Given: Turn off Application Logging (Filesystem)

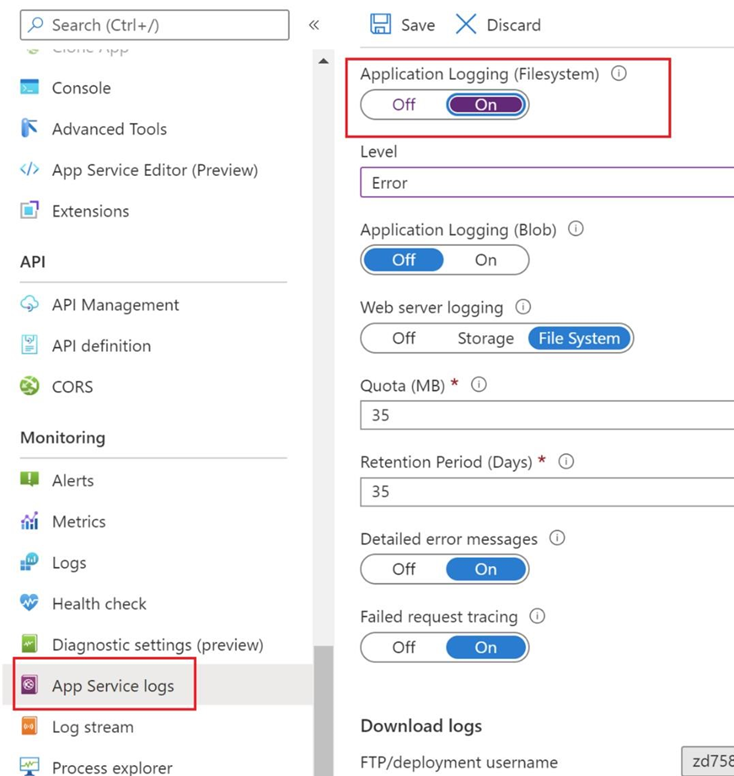Looking at the screenshot, I should tap(404, 105).
